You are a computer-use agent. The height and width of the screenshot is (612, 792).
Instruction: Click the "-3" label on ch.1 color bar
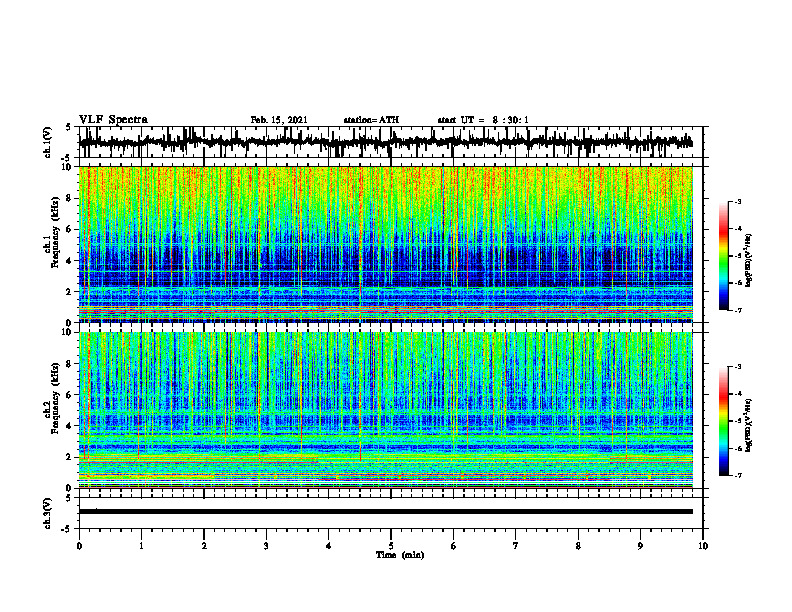coord(738,201)
